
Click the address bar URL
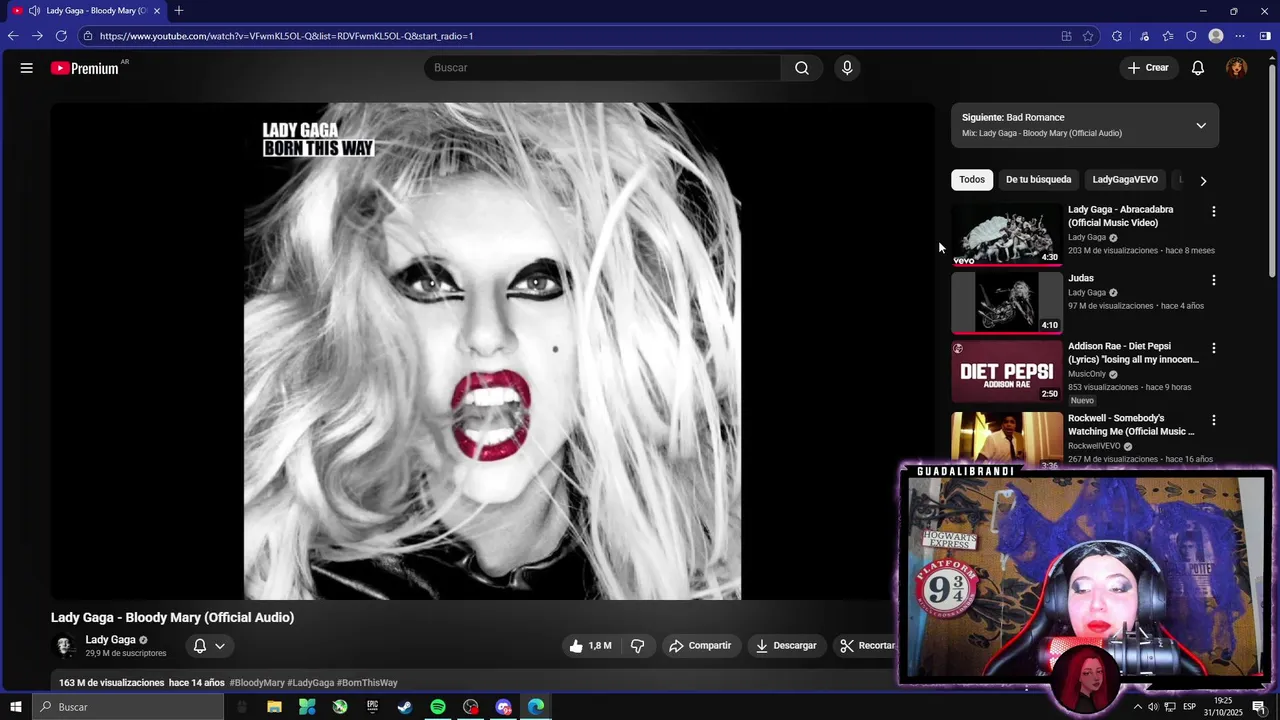tap(286, 36)
